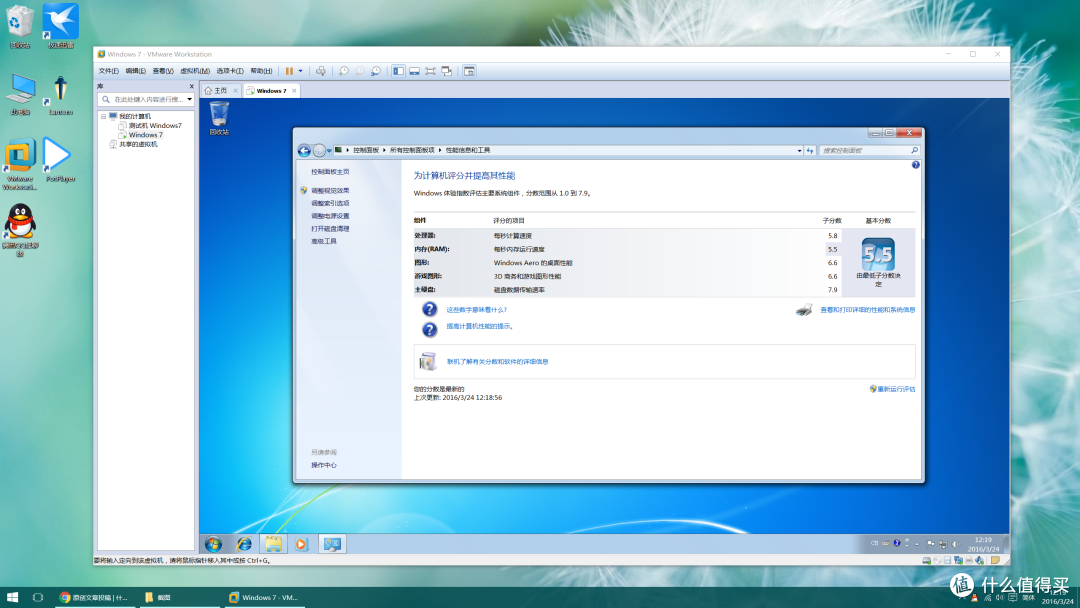Collapse the 我的计算机 tree node
This screenshot has height=608, width=1080.
point(103,116)
